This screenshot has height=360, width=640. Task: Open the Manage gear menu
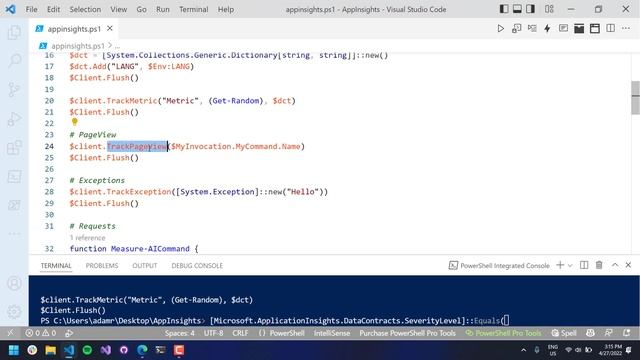point(14,311)
